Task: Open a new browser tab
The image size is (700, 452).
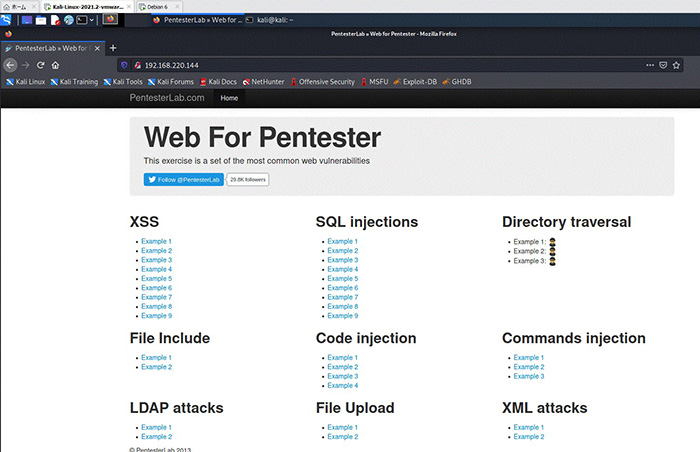Action: 112,48
